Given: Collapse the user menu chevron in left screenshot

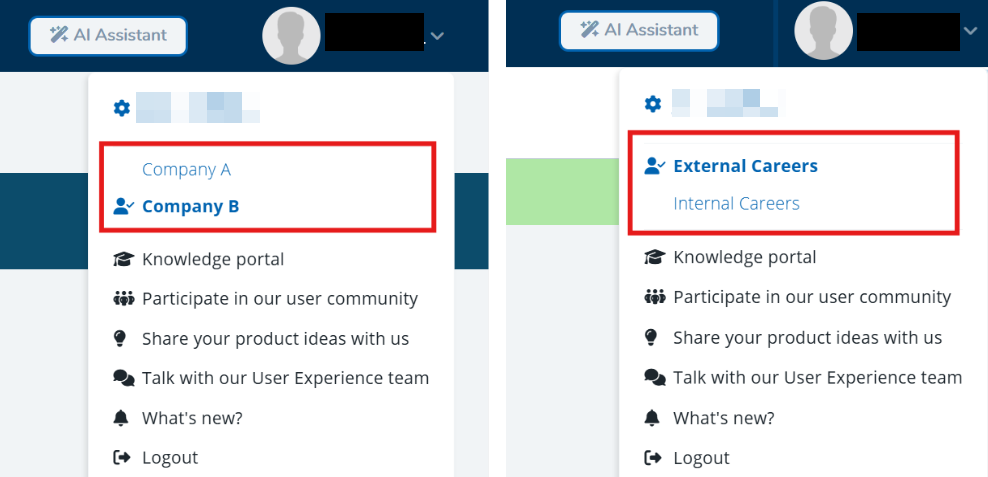Looking at the screenshot, I should (437, 36).
